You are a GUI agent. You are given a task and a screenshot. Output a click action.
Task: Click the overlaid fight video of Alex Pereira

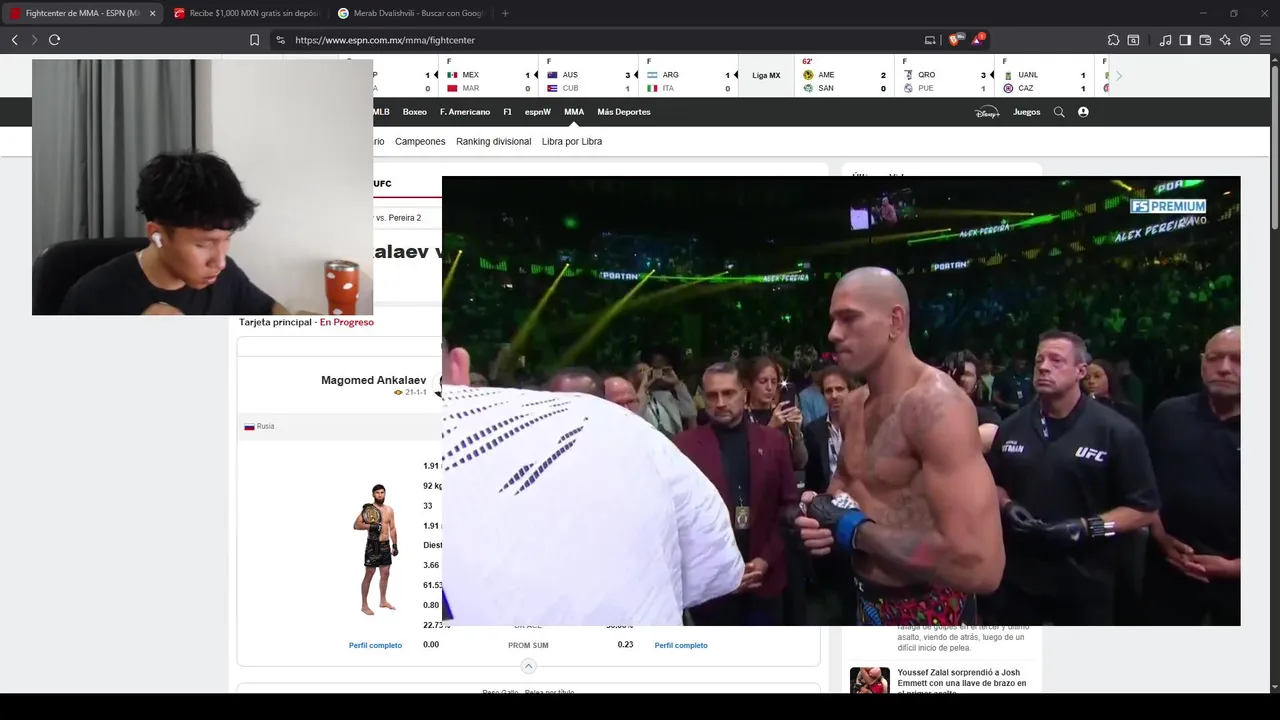(x=841, y=401)
